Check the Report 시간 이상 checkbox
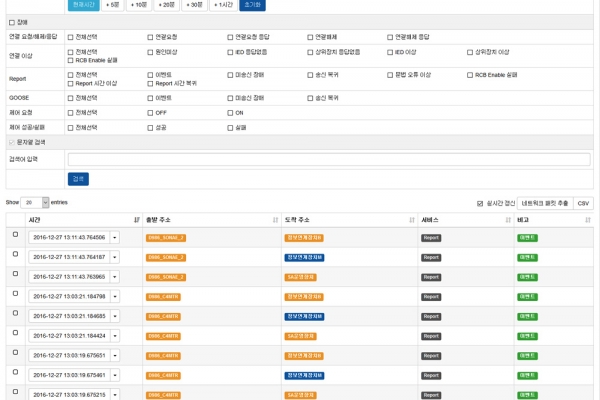600x400 pixels. pyautogui.click(x=70, y=83)
